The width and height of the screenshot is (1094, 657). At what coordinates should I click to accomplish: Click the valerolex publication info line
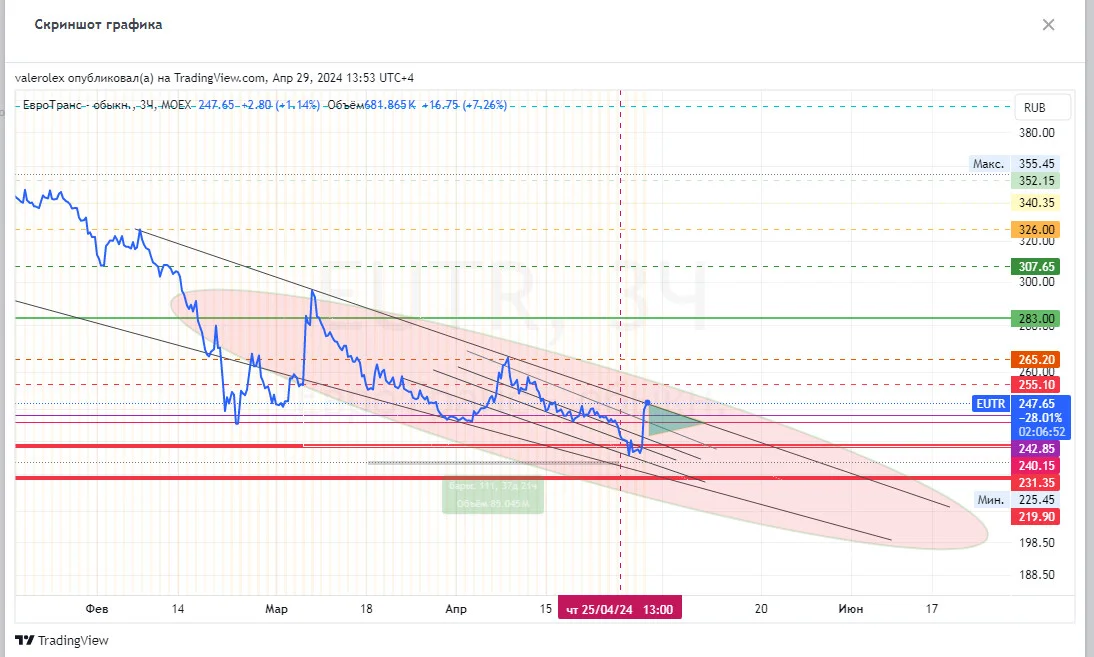click(214, 77)
